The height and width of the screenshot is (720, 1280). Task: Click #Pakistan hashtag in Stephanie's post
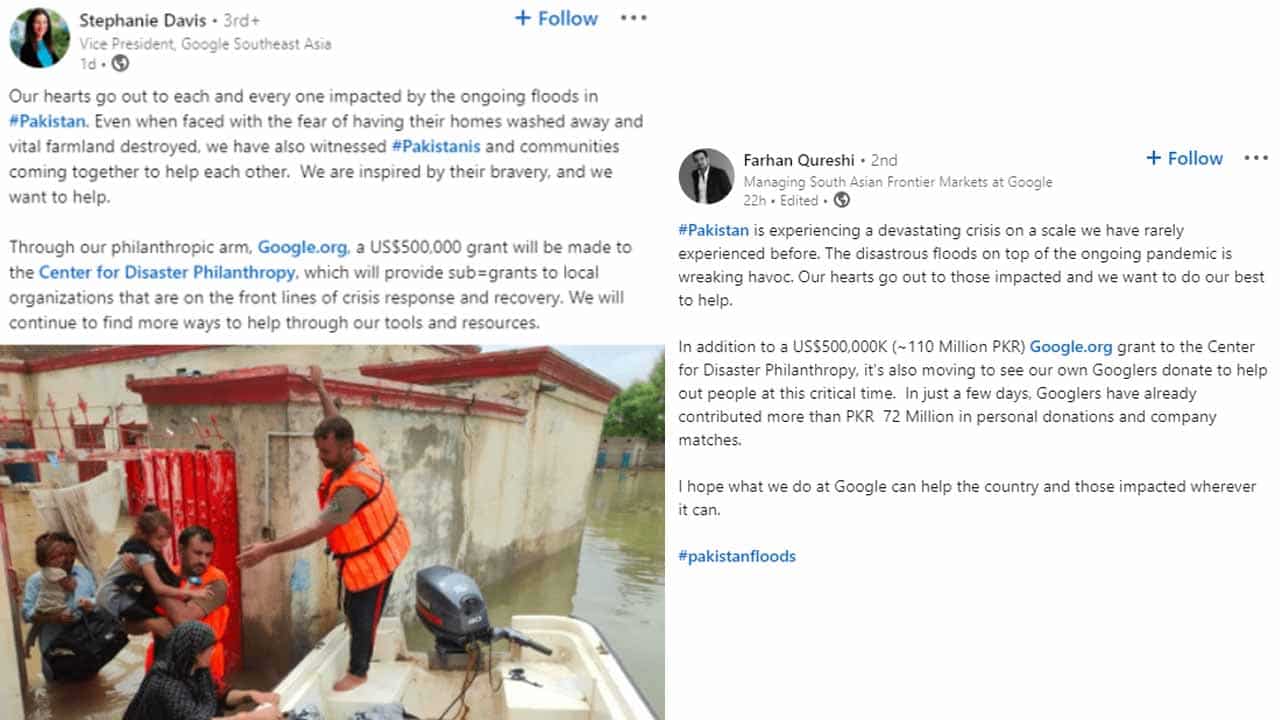click(47, 122)
